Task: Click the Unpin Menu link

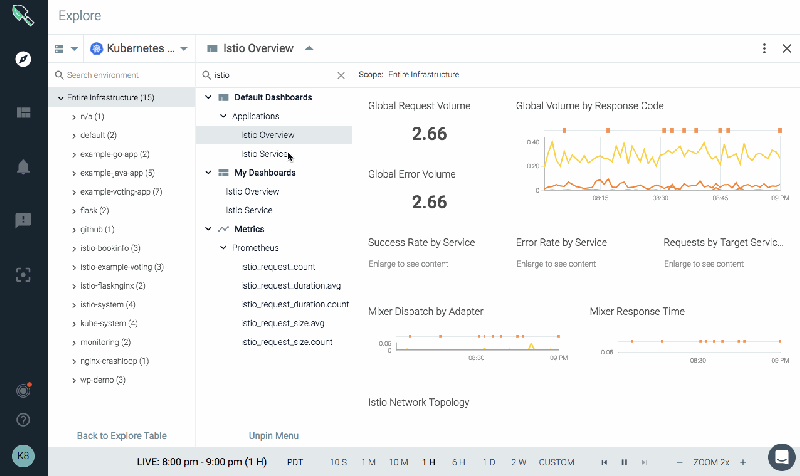Action: pyautogui.click(x=274, y=436)
